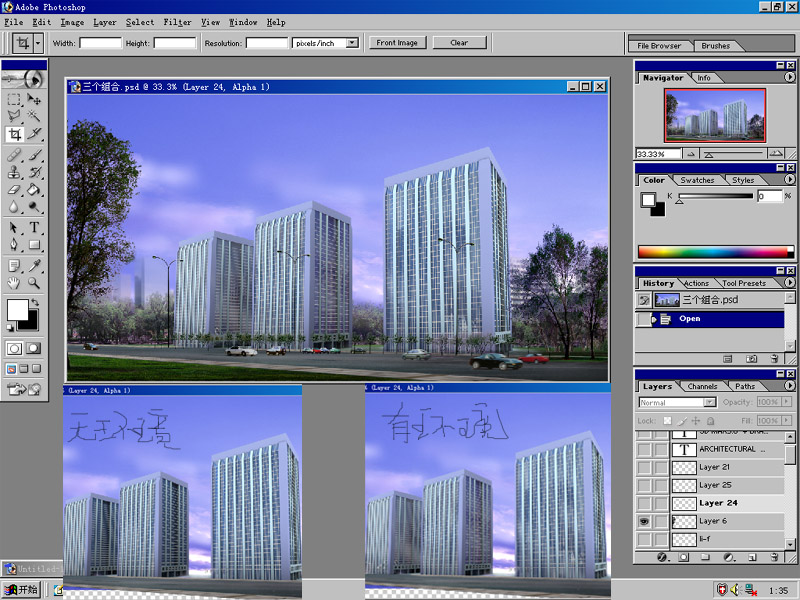This screenshot has width=800, height=600.
Task: Select the Brush tool
Action: 34,155
